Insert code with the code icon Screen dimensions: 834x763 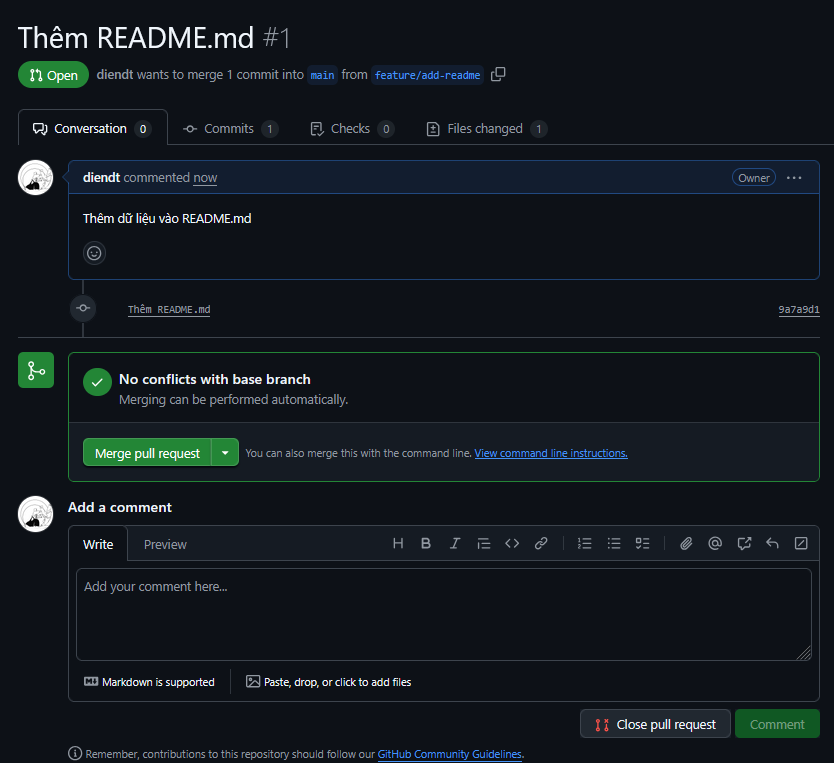tap(512, 543)
